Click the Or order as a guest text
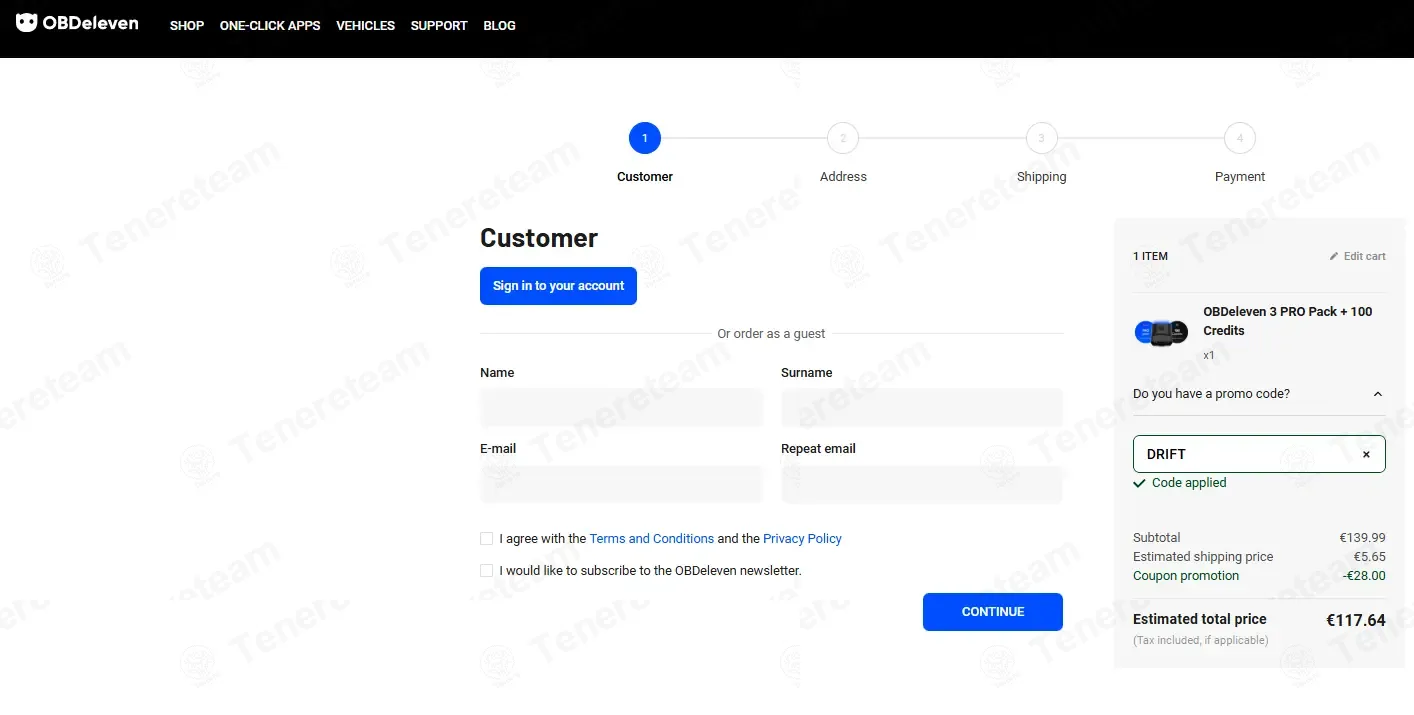The image size is (1414, 715). tap(771, 334)
